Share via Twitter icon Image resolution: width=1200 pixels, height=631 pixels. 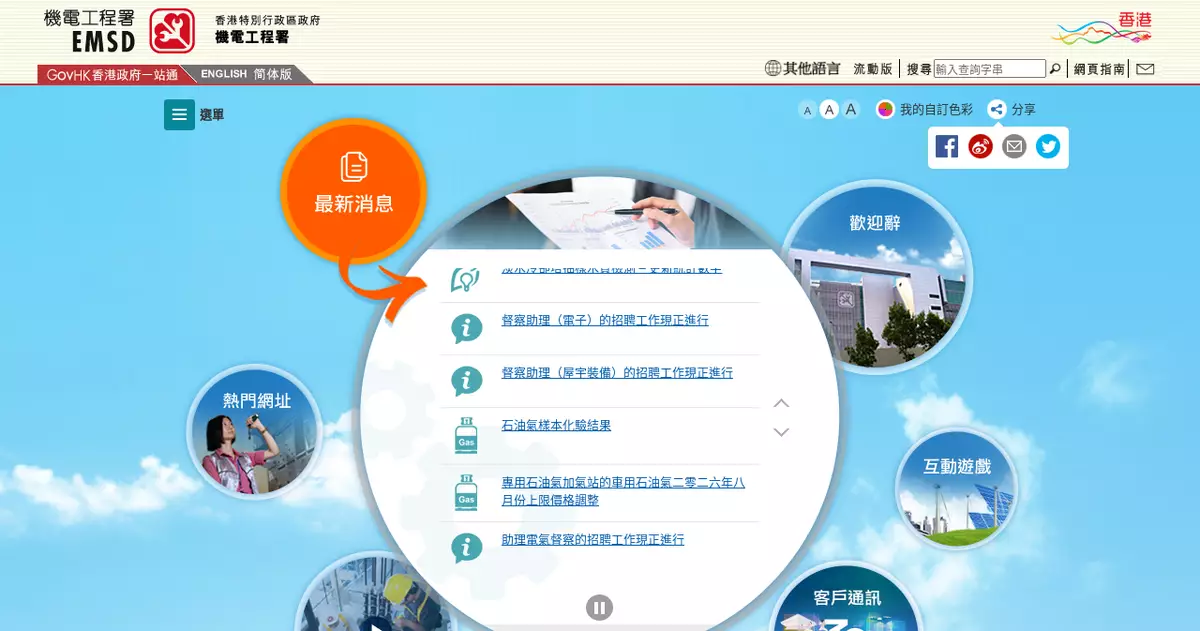coord(1048,147)
